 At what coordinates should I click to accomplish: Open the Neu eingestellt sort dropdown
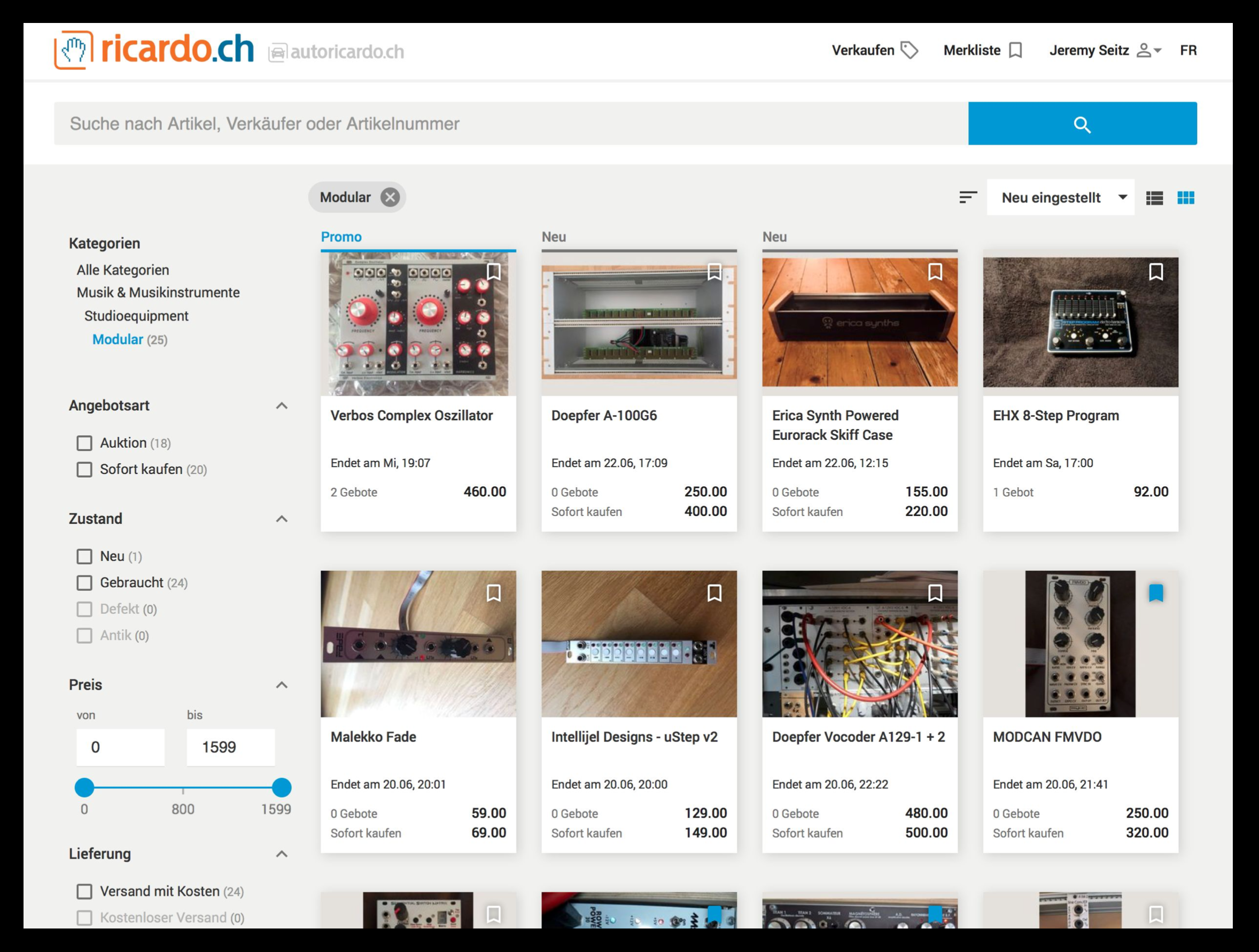[1060, 198]
